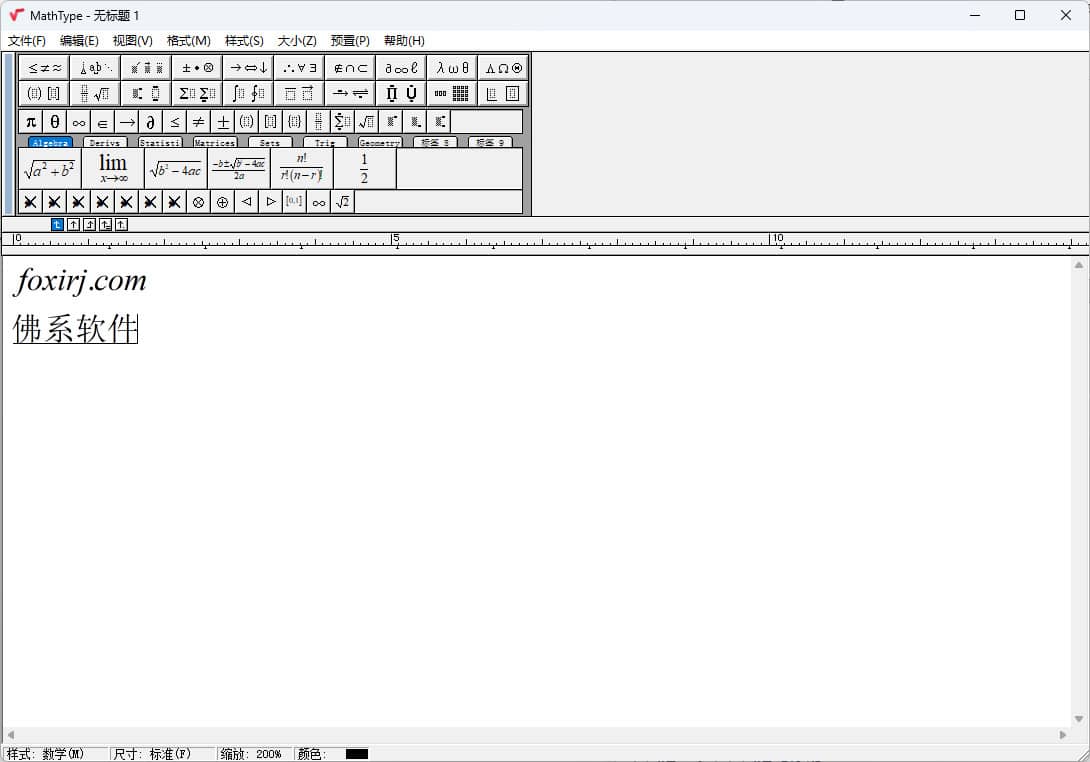1090x762 pixels.
Task: Insert fraction template from small bar
Action: pyautogui.click(x=318, y=122)
